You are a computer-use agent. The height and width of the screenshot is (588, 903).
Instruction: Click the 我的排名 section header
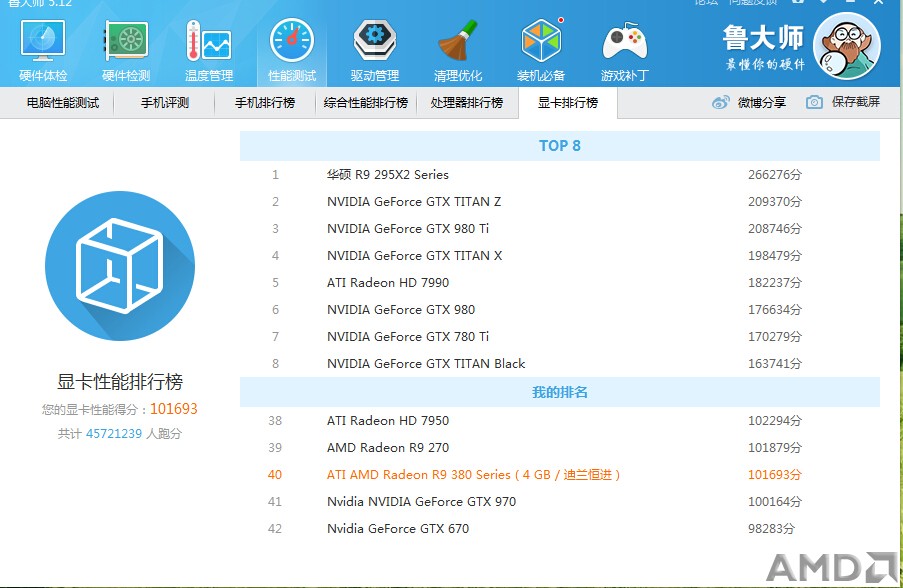[560, 392]
